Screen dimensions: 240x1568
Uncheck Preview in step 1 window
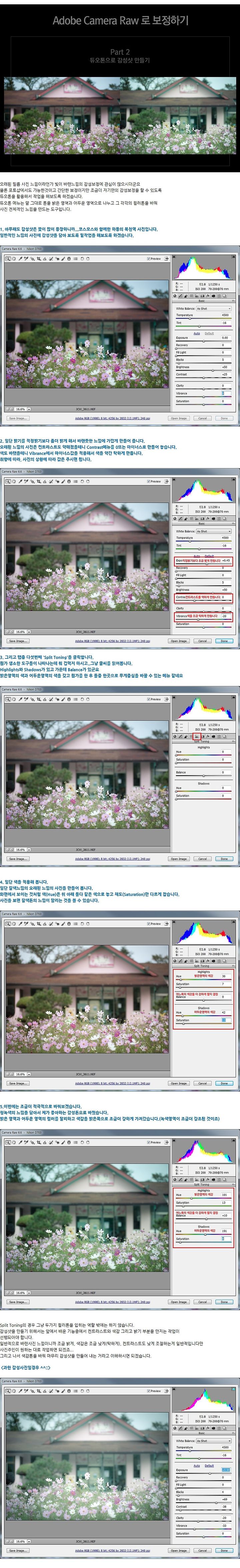(x=148, y=259)
